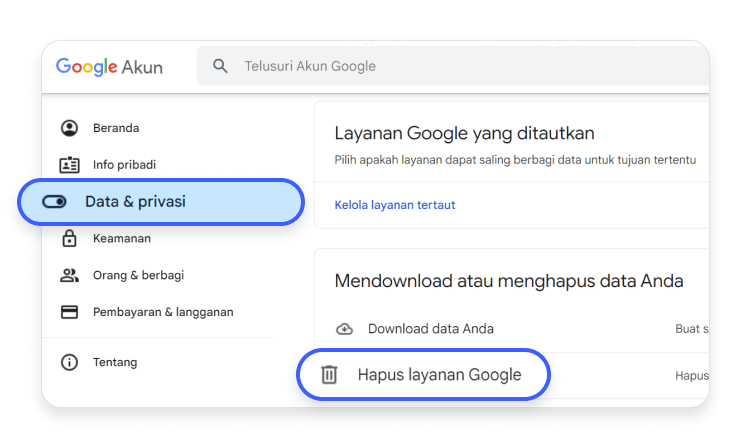Focus the Telusuri Akun Google search field
This screenshot has height=448, width=750.
pos(452,66)
